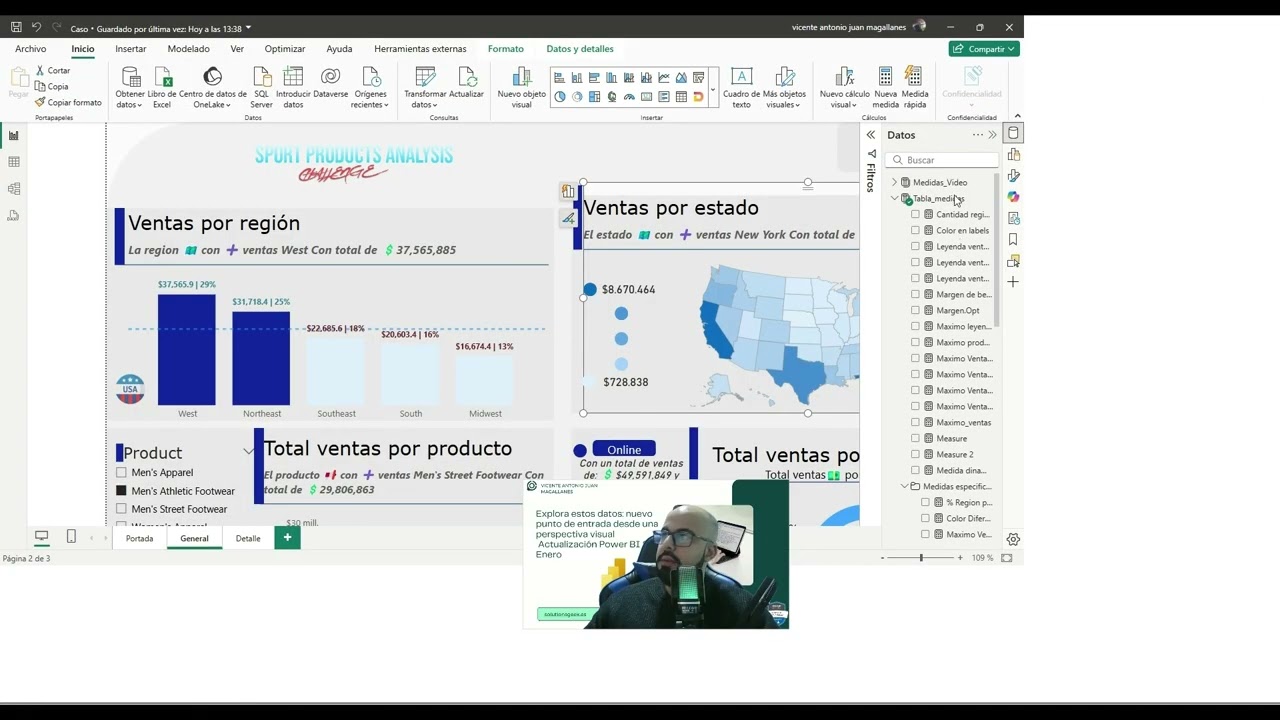Open Transformar datos dropdown
This screenshot has width=1280, height=720.
tap(425, 88)
